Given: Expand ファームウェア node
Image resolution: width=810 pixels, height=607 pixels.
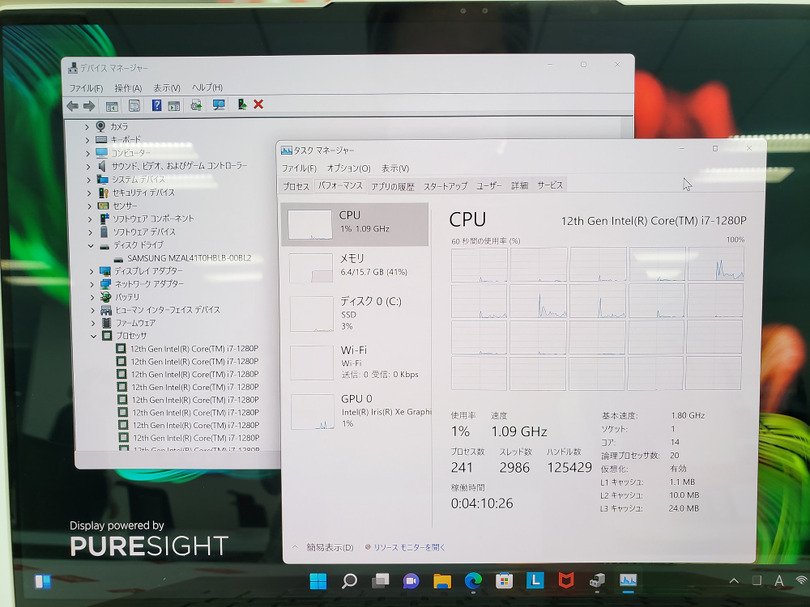Looking at the screenshot, I should click(x=93, y=323).
